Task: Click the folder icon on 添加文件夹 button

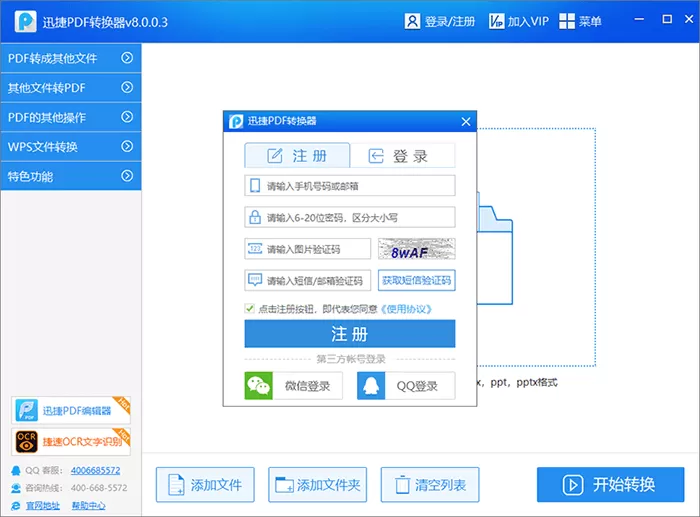Action: click(x=284, y=485)
